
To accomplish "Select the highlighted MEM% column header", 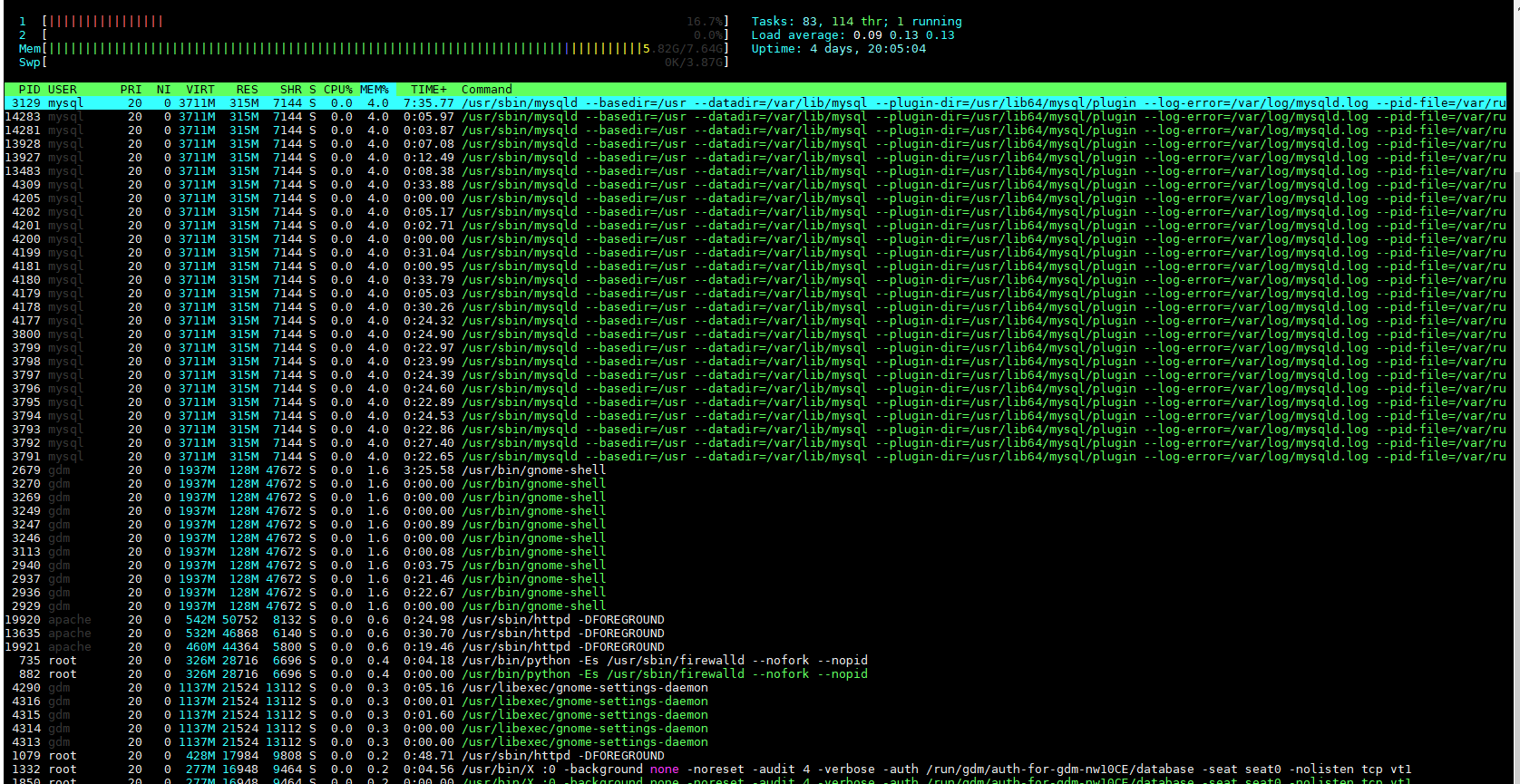I will coord(375,90).
